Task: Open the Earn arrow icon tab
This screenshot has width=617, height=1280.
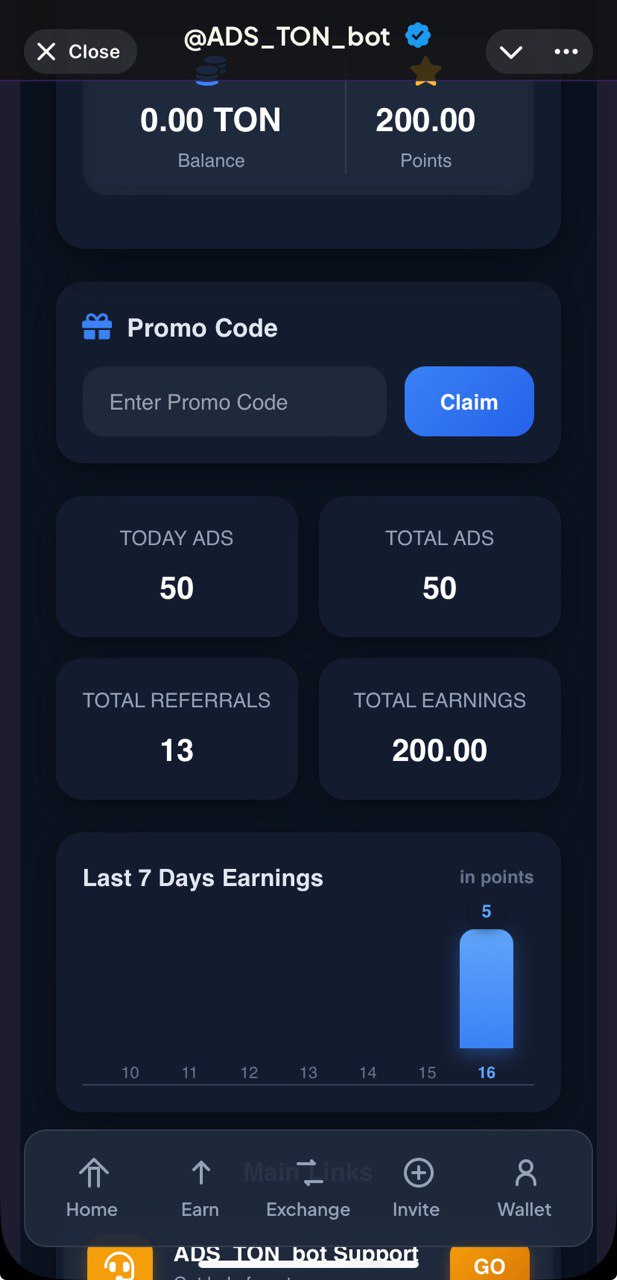Action: 200,1173
